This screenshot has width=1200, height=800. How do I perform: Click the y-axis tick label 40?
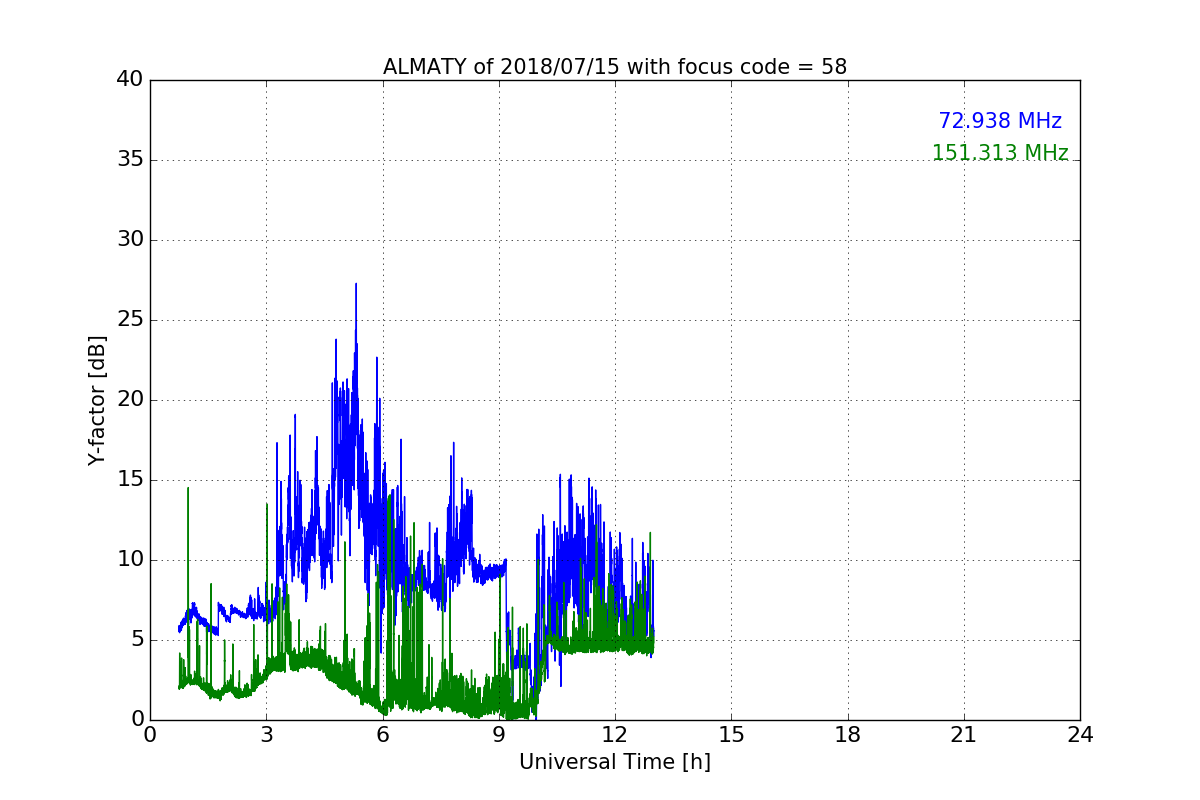[x=130, y=80]
